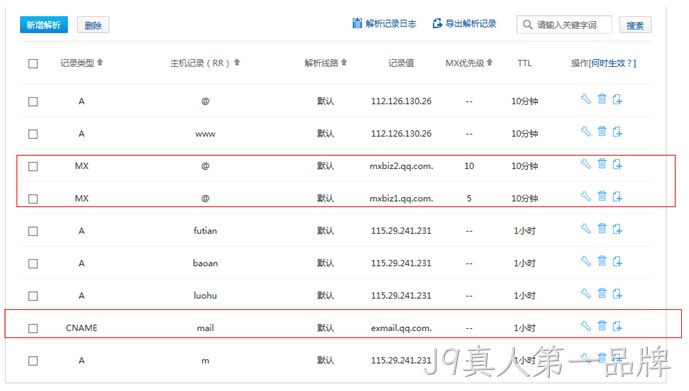689x391 pixels.
Task: Click the 搜索 button
Action: click(635, 25)
